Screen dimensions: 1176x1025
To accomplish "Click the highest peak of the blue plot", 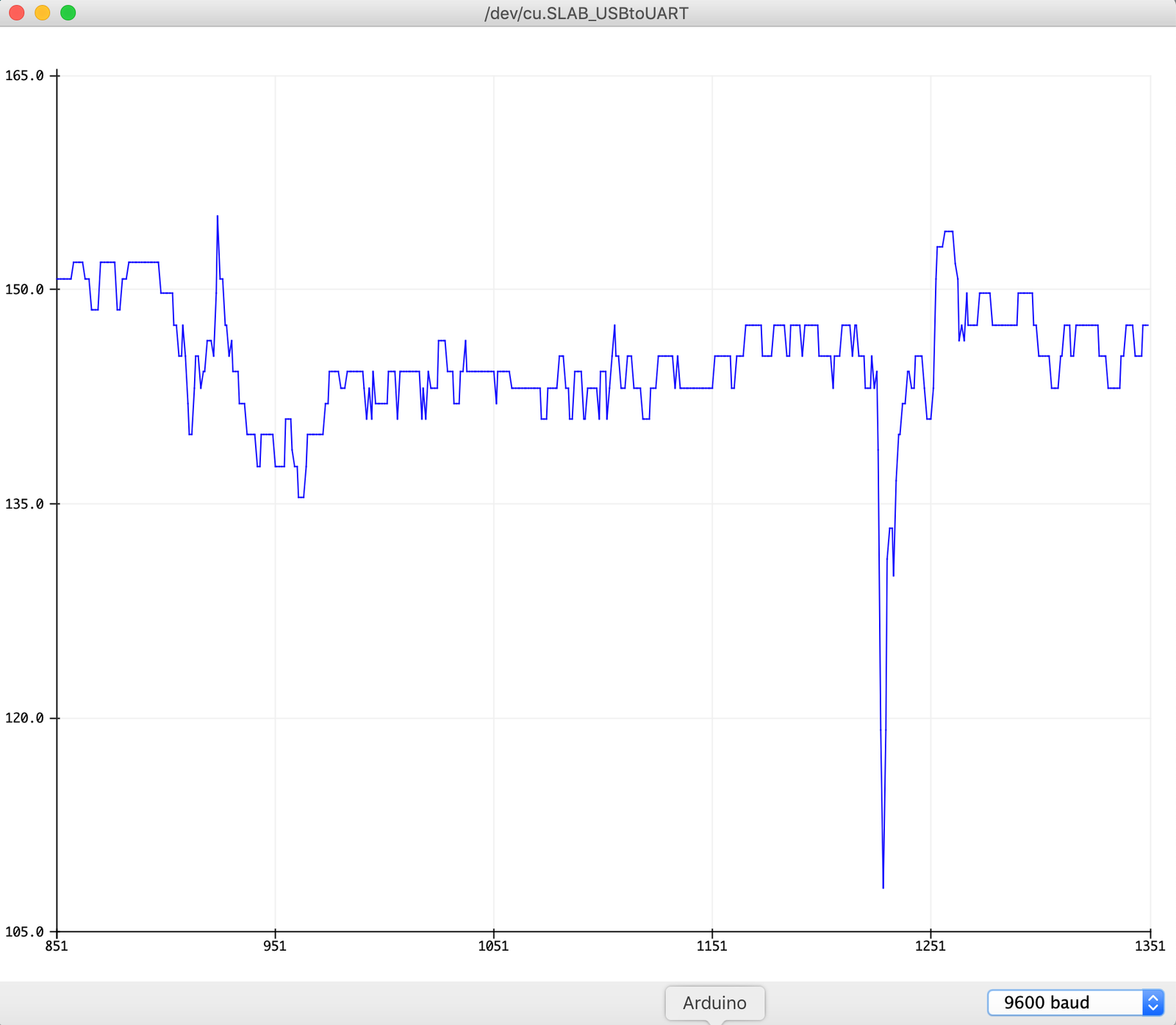I will click(218, 216).
